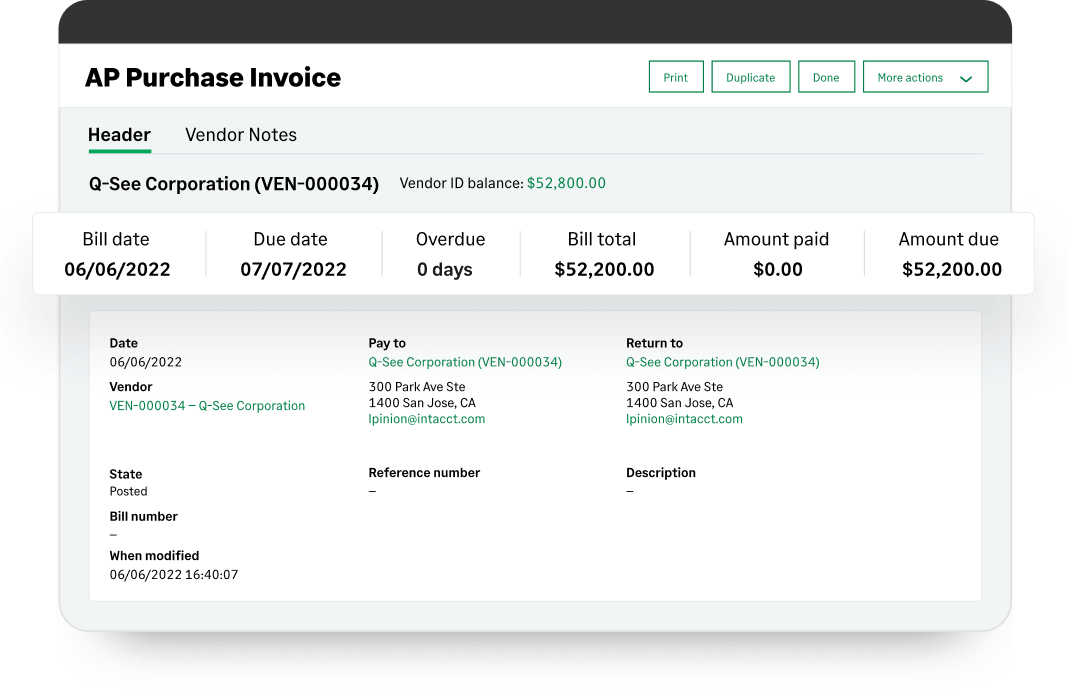1068x691 pixels.
Task: Click the Bill total $52,200.00 figure
Action: (604, 269)
